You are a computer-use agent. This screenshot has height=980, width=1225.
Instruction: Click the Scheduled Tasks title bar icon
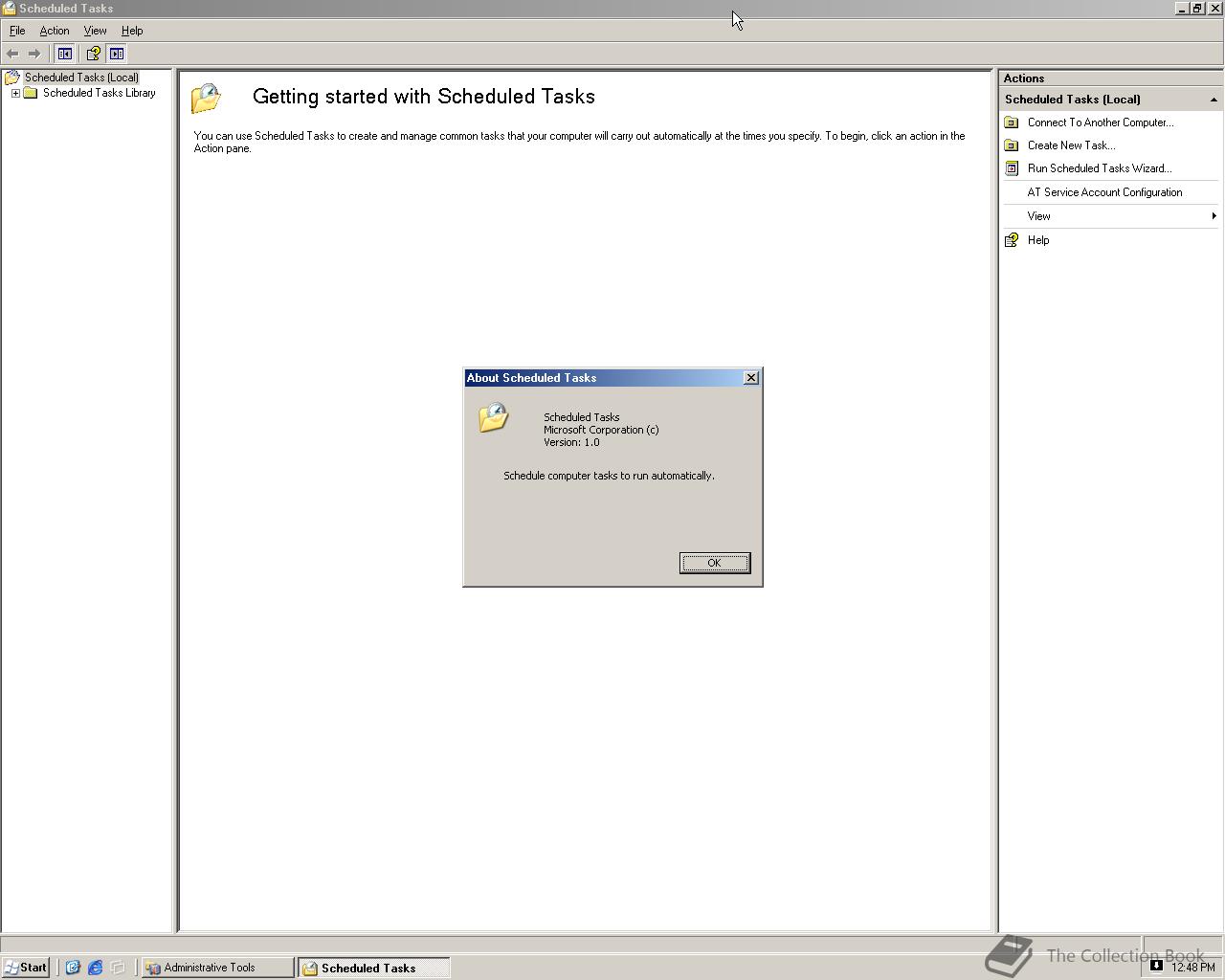(x=9, y=9)
